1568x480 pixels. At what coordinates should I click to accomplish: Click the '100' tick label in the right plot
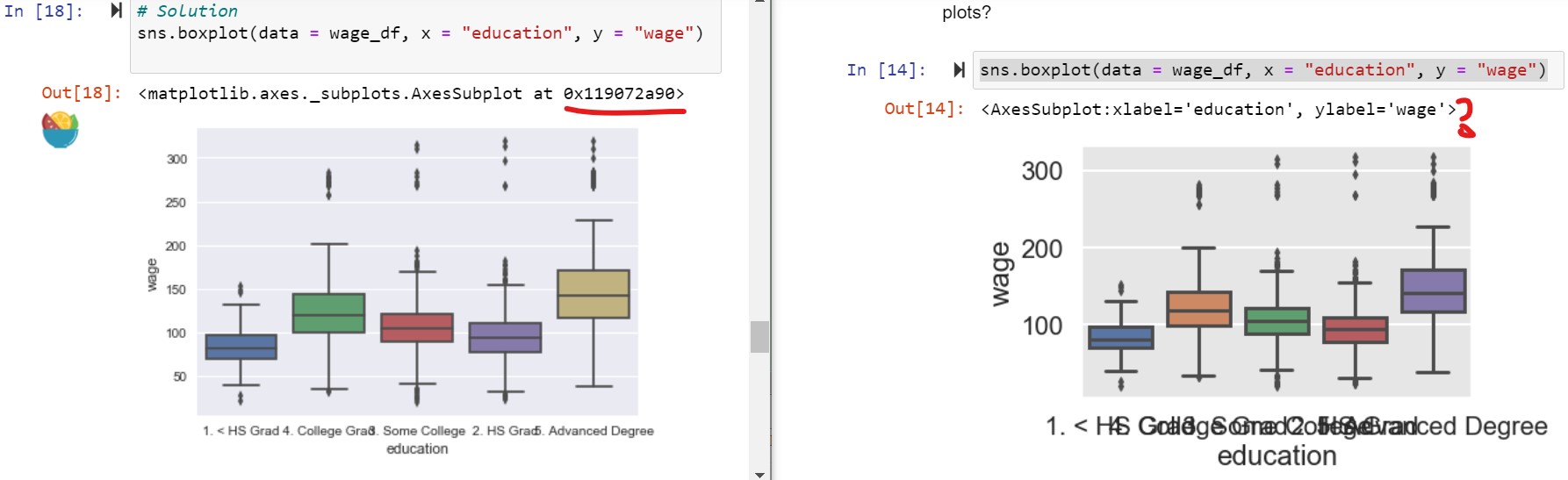[1042, 326]
